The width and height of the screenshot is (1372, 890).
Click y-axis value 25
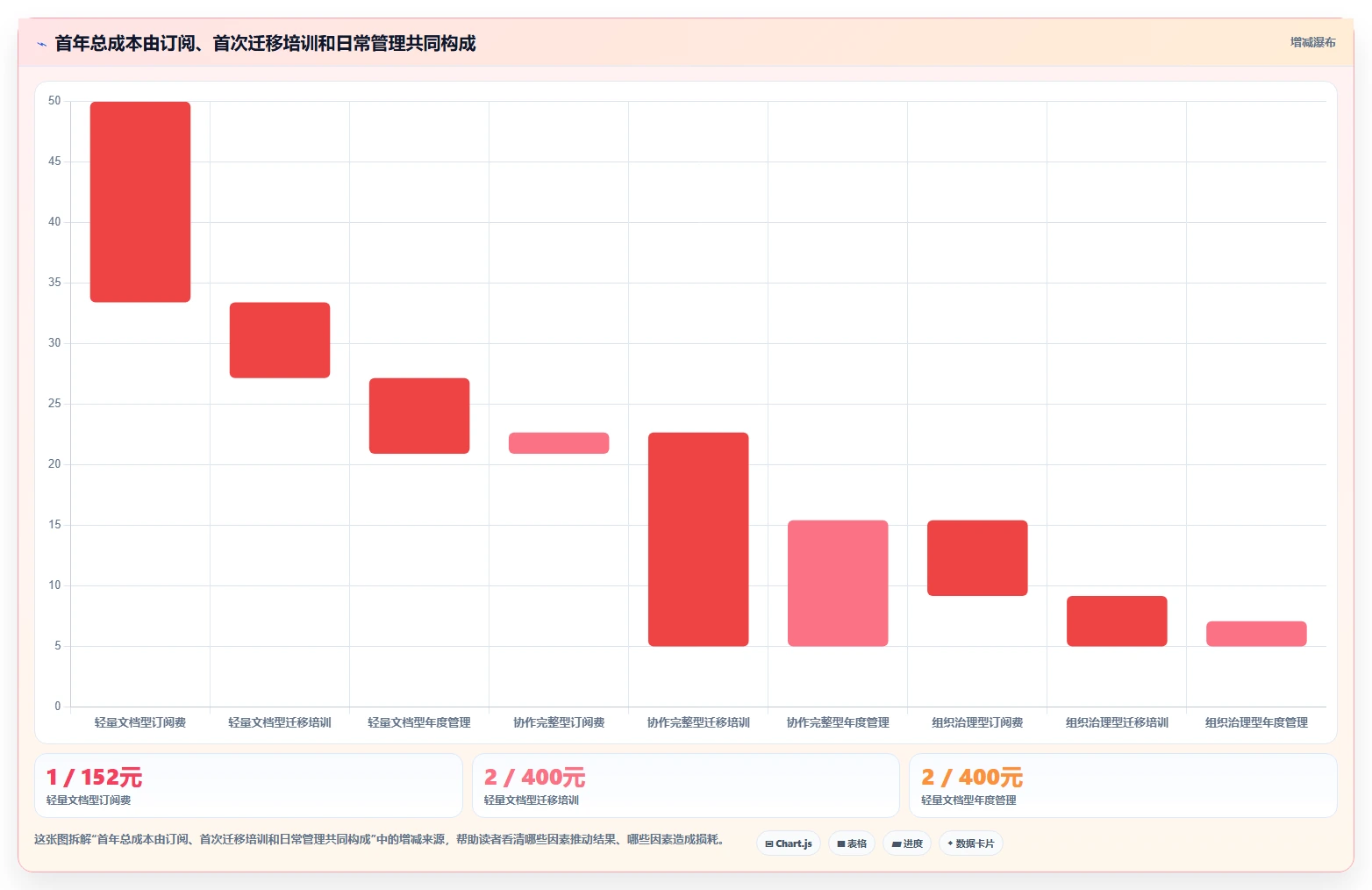[x=54, y=404]
